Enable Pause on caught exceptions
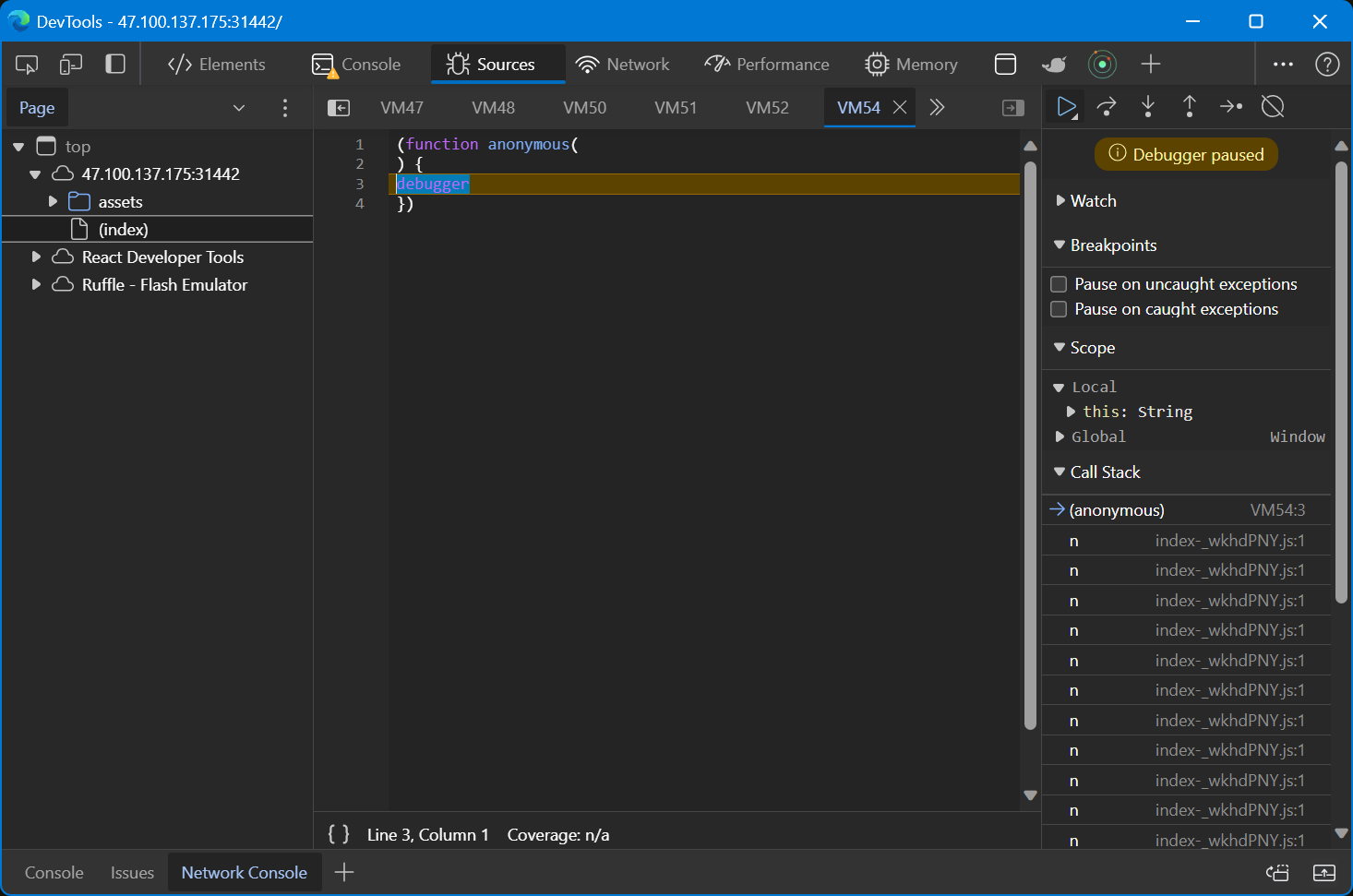 (x=1060, y=309)
